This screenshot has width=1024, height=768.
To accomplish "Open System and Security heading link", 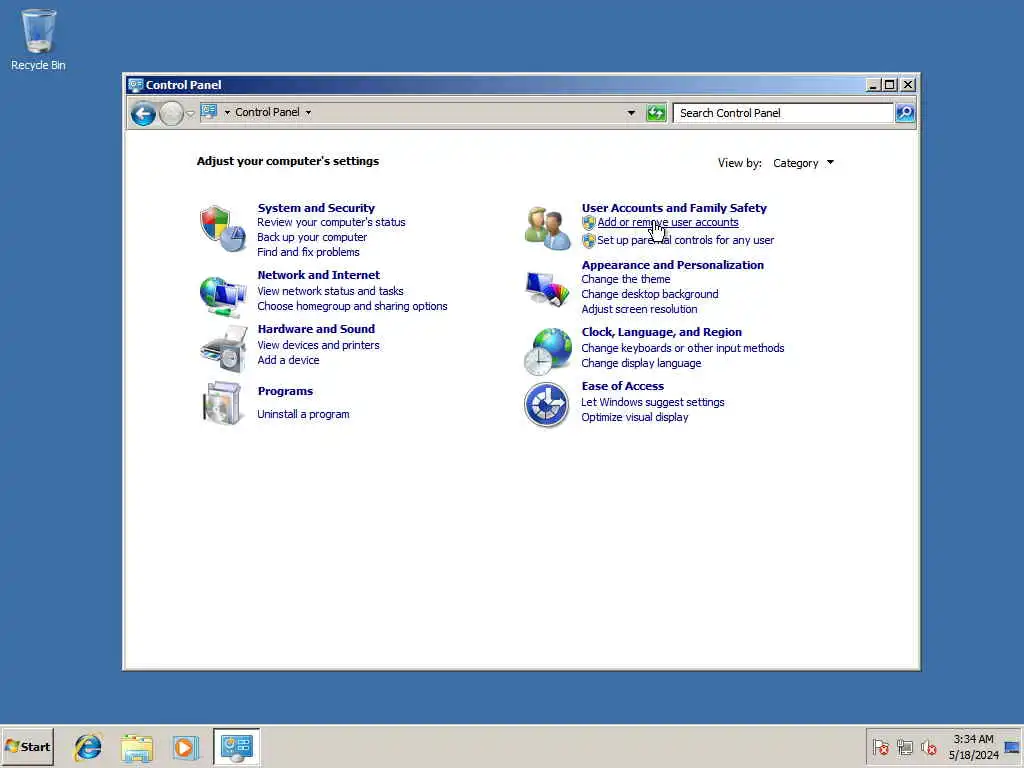I will pyautogui.click(x=316, y=208).
